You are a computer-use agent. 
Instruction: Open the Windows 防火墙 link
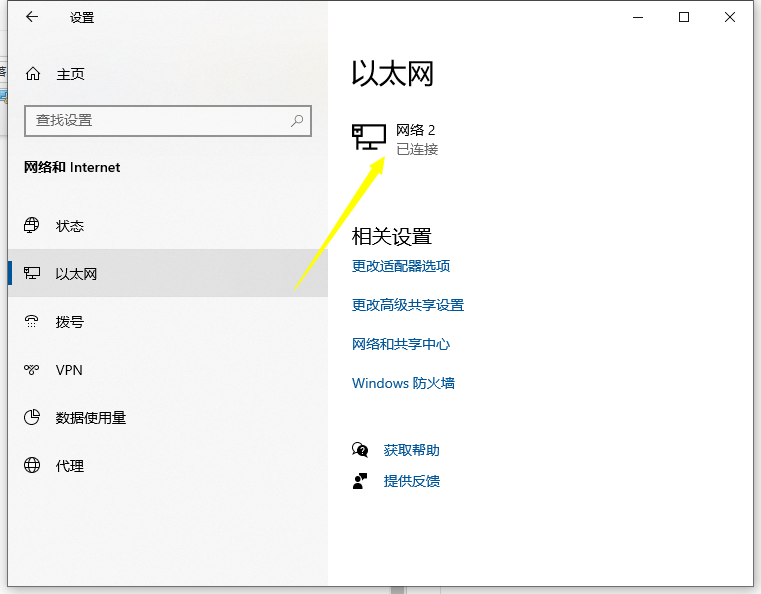(403, 383)
